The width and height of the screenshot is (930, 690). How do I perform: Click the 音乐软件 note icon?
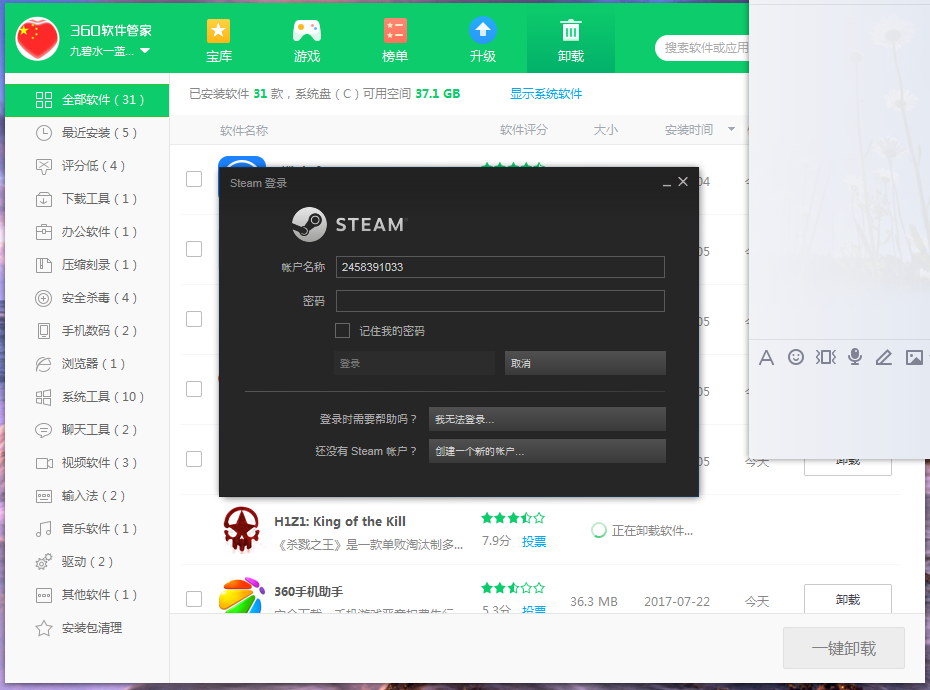[x=43, y=529]
